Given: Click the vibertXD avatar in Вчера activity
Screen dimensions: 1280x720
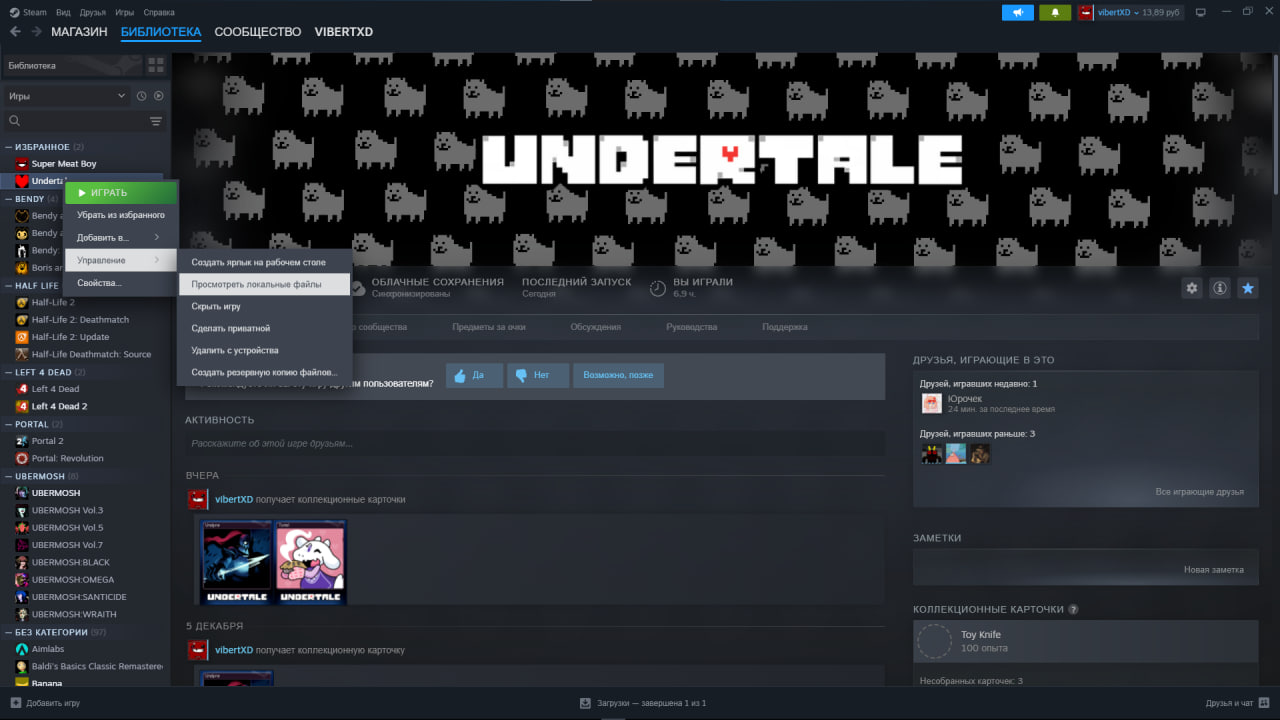Looking at the screenshot, I should click(x=198, y=499).
